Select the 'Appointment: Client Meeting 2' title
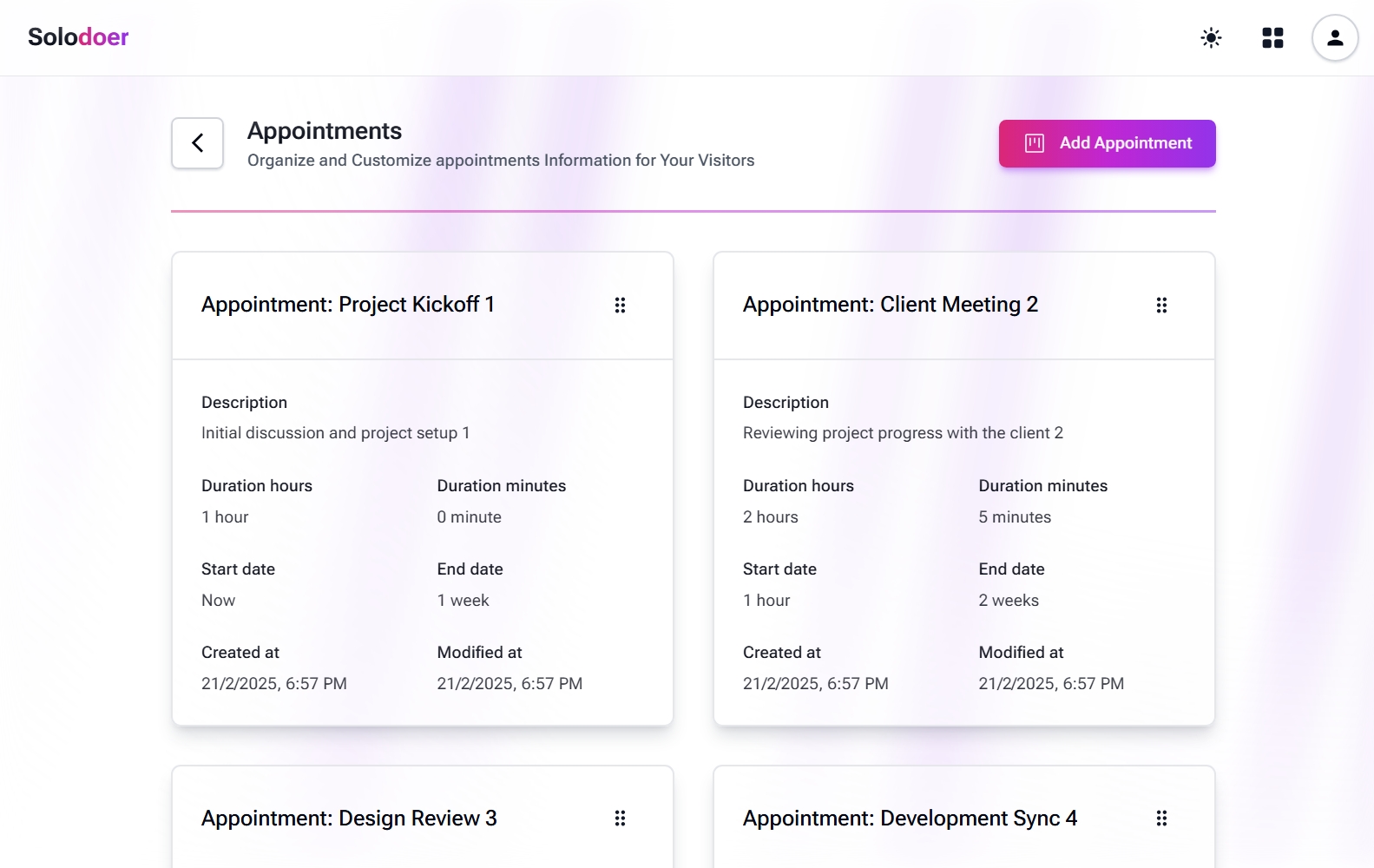This screenshot has width=1374, height=868. (x=891, y=305)
